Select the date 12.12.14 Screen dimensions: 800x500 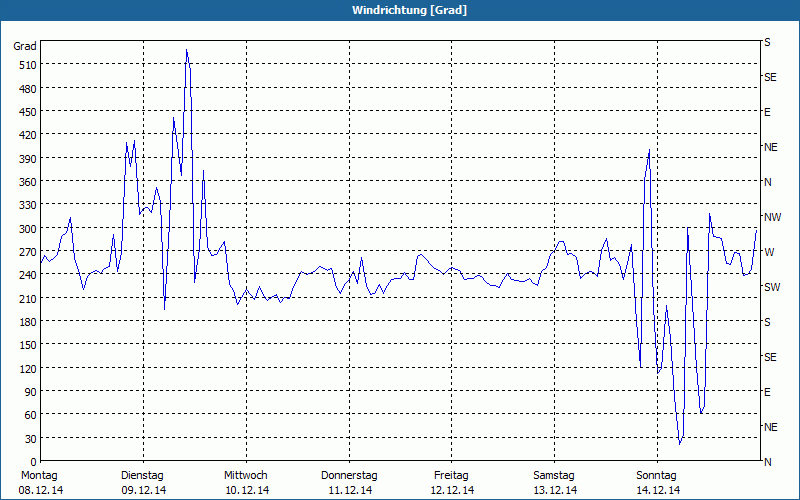click(x=453, y=491)
